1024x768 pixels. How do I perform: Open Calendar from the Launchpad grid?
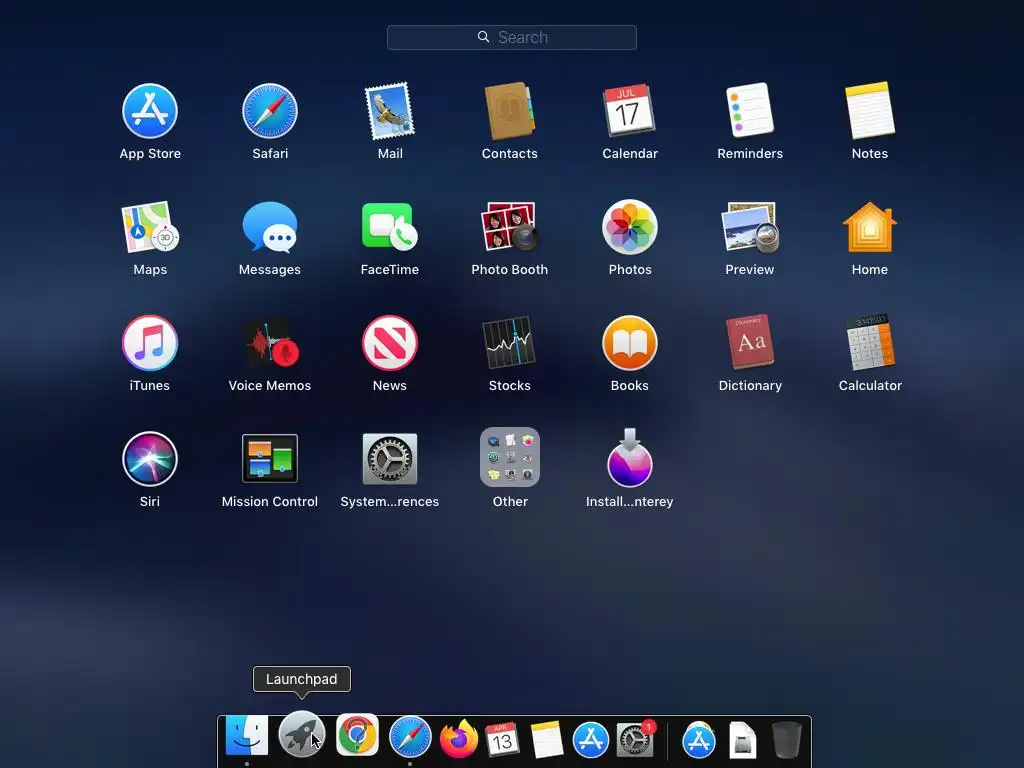point(630,110)
